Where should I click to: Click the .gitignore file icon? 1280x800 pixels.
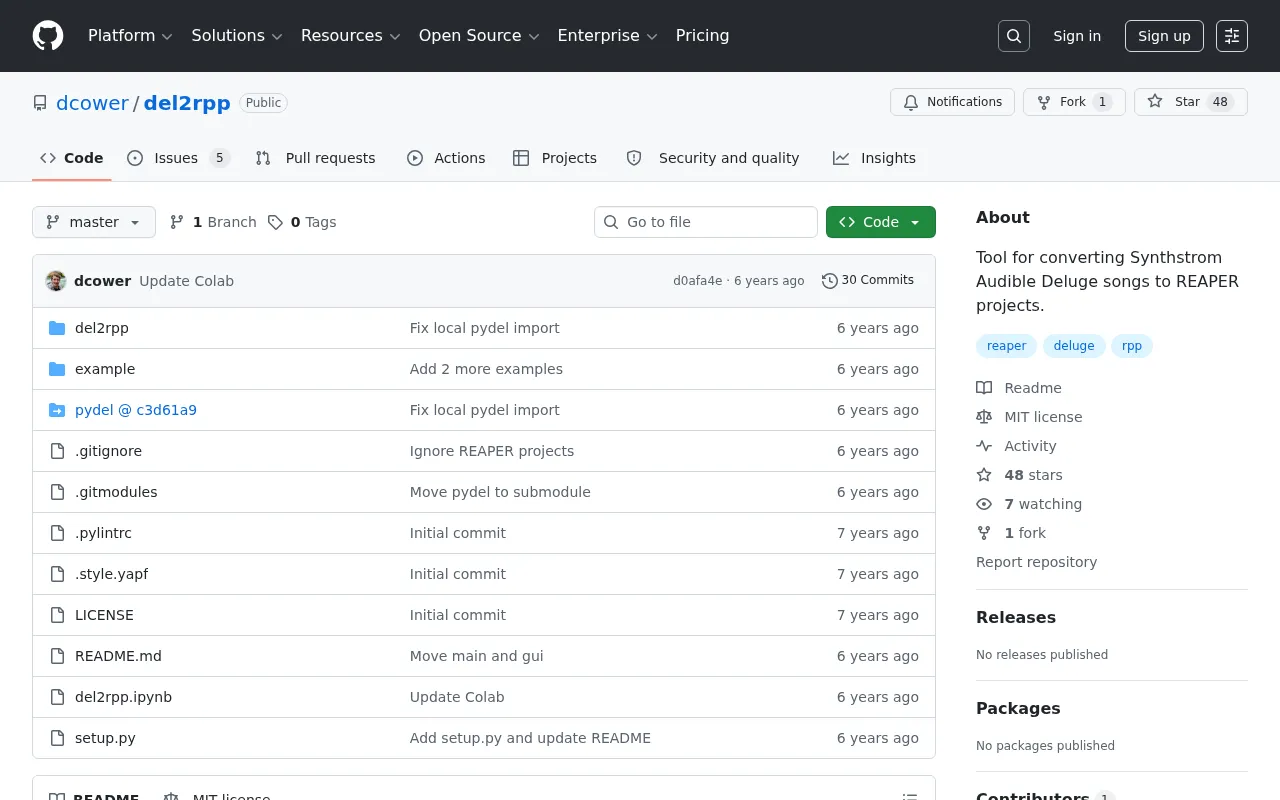click(x=57, y=451)
